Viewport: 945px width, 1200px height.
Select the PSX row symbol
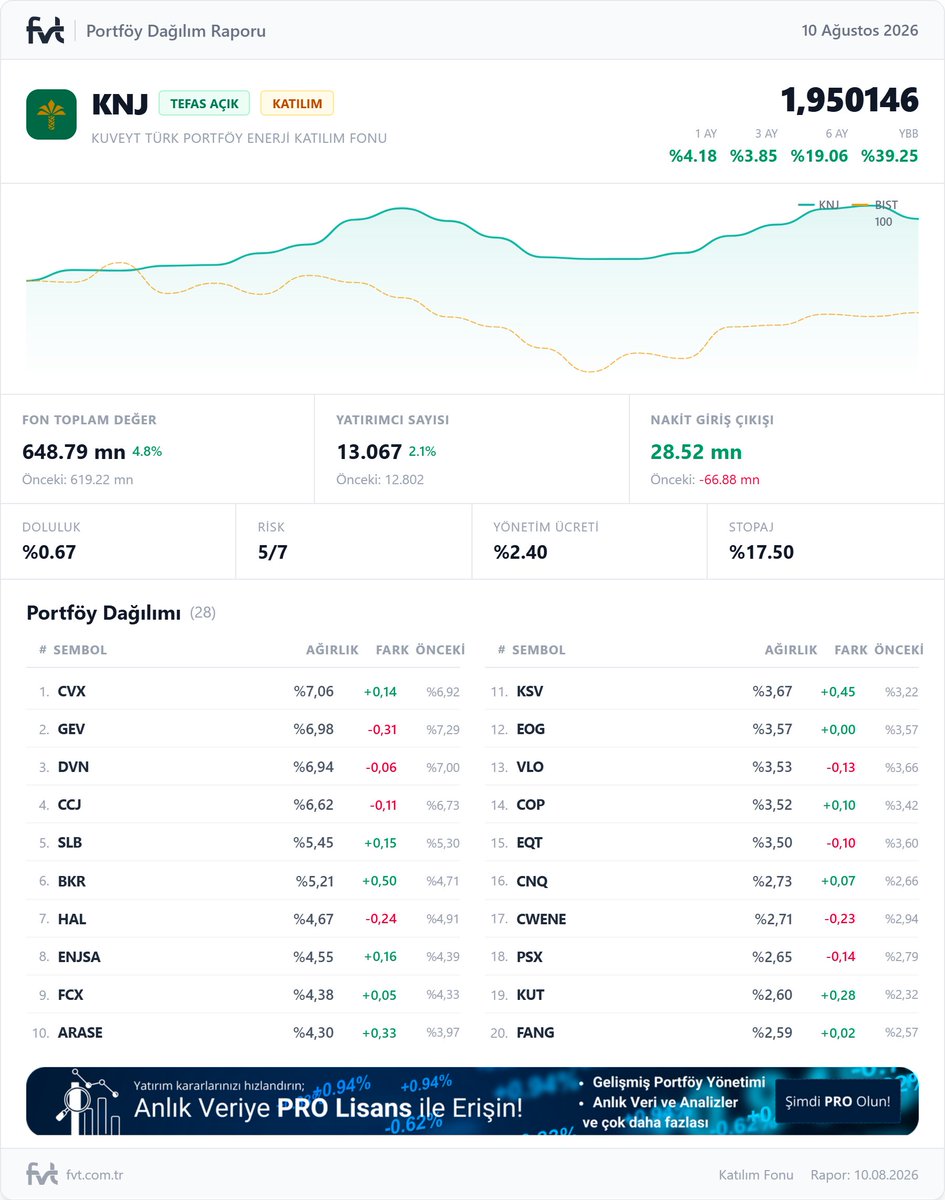529,957
